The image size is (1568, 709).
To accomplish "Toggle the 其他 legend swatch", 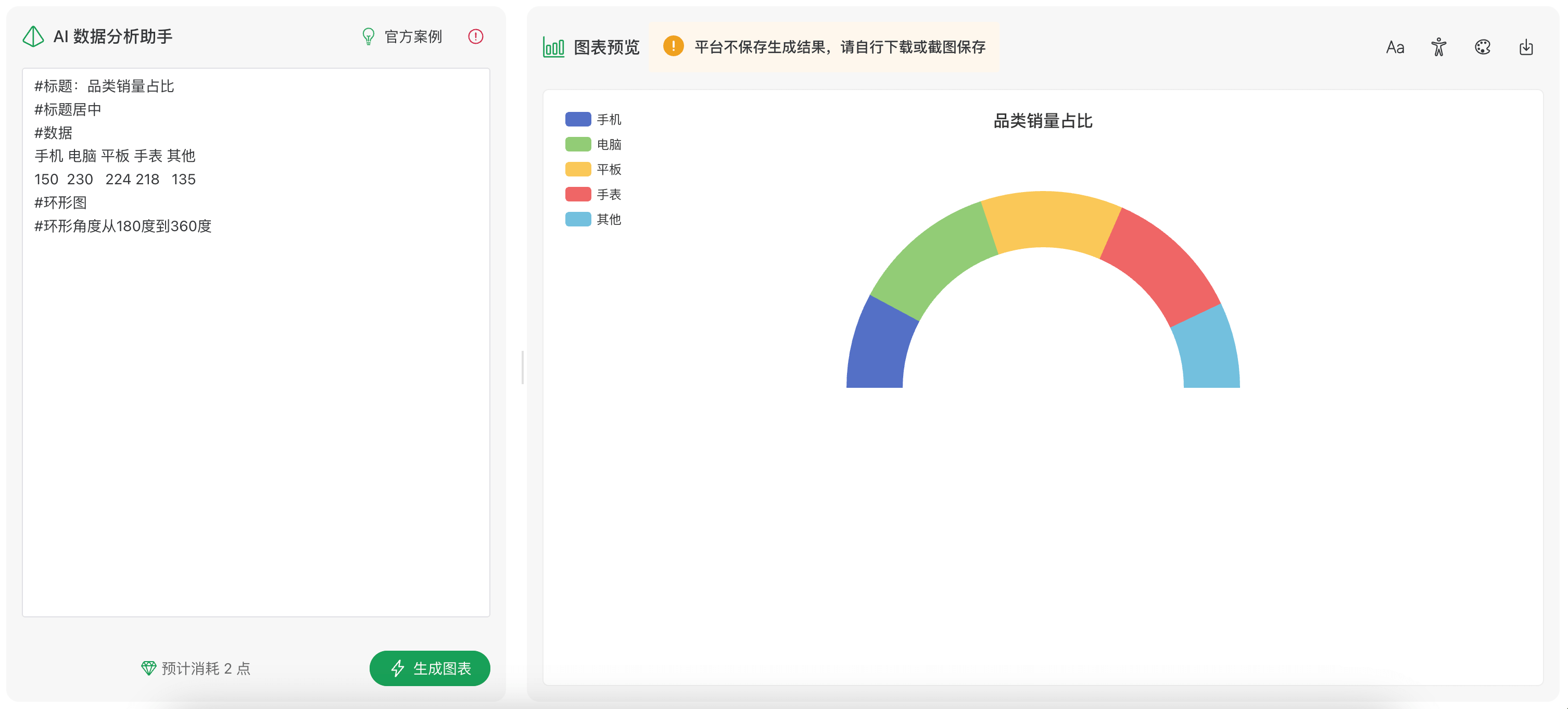I will point(578,219).
